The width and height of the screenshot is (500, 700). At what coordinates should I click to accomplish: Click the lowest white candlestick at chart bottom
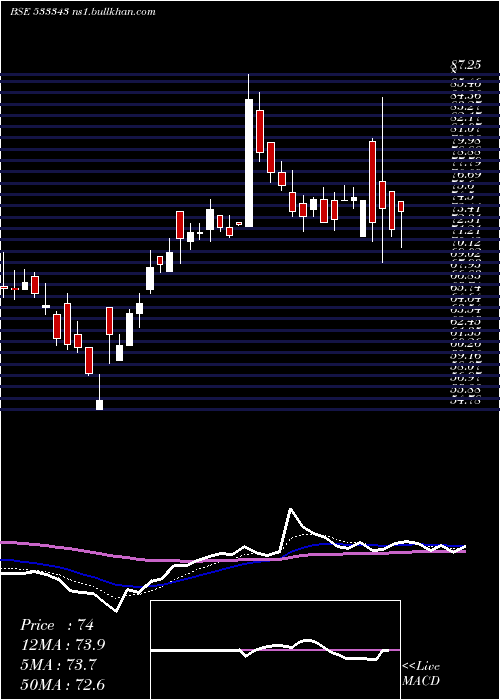(x=100, y=404)
